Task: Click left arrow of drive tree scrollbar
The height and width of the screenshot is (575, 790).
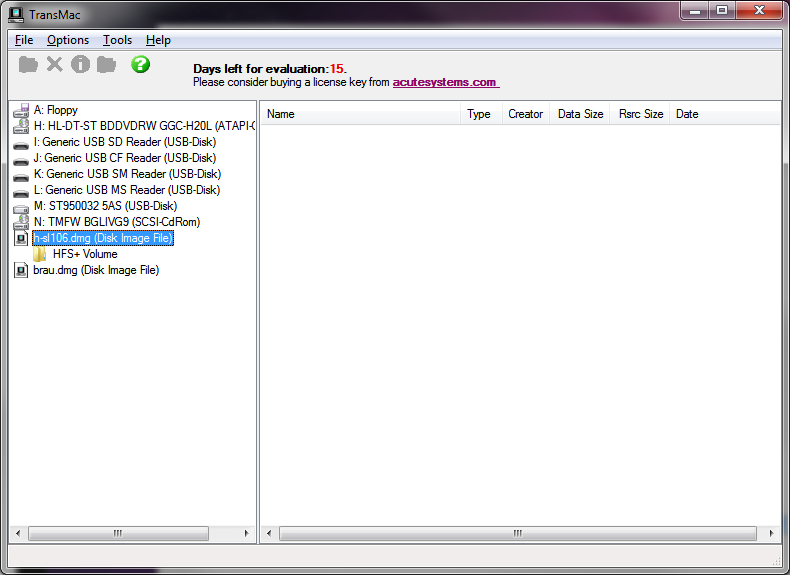Action: coord(18,533)
